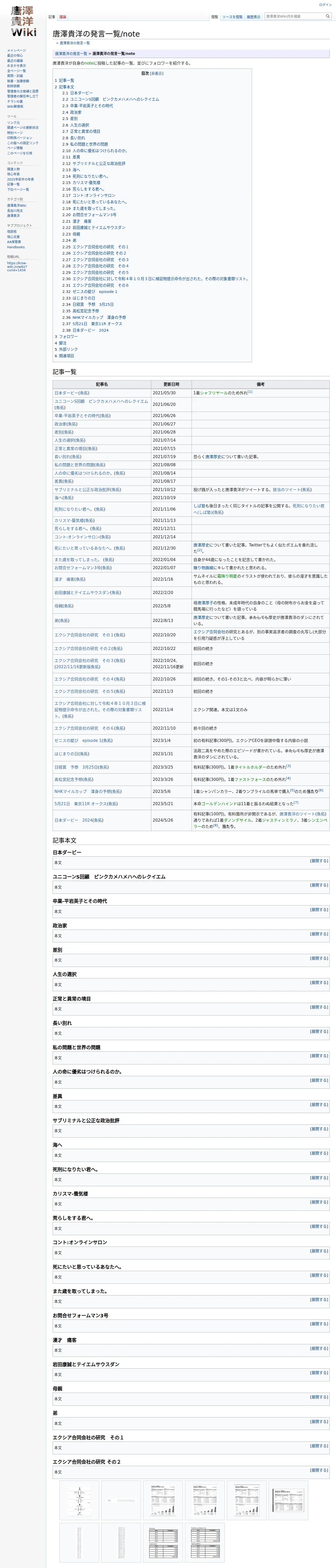The width and height of the screenshot is (336, 1568).
Task: Go to メインページ in sidebar
Action: tap(16, 50)
